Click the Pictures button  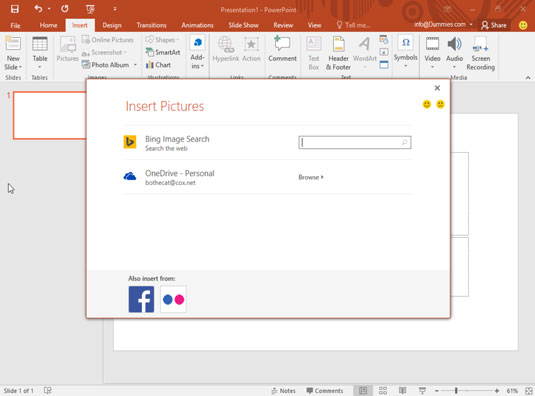(68, 50)
